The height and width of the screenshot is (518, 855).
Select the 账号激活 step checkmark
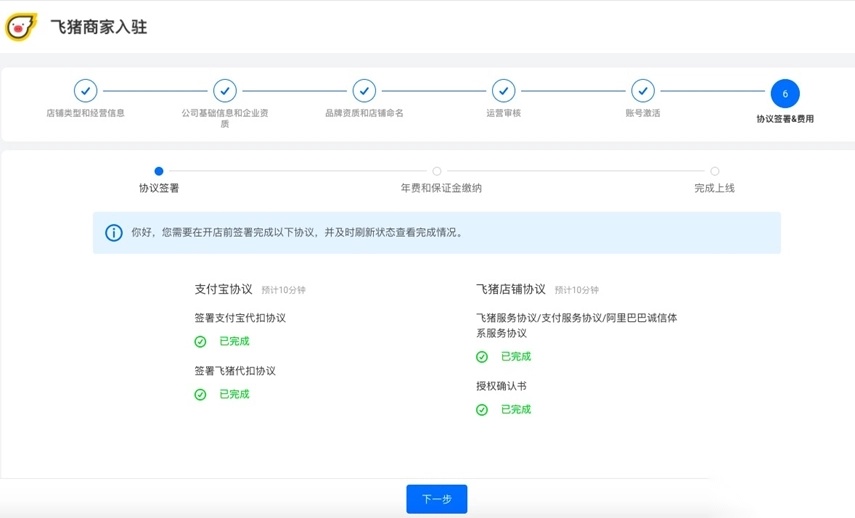pyautogui.click(x=643, y=91)
